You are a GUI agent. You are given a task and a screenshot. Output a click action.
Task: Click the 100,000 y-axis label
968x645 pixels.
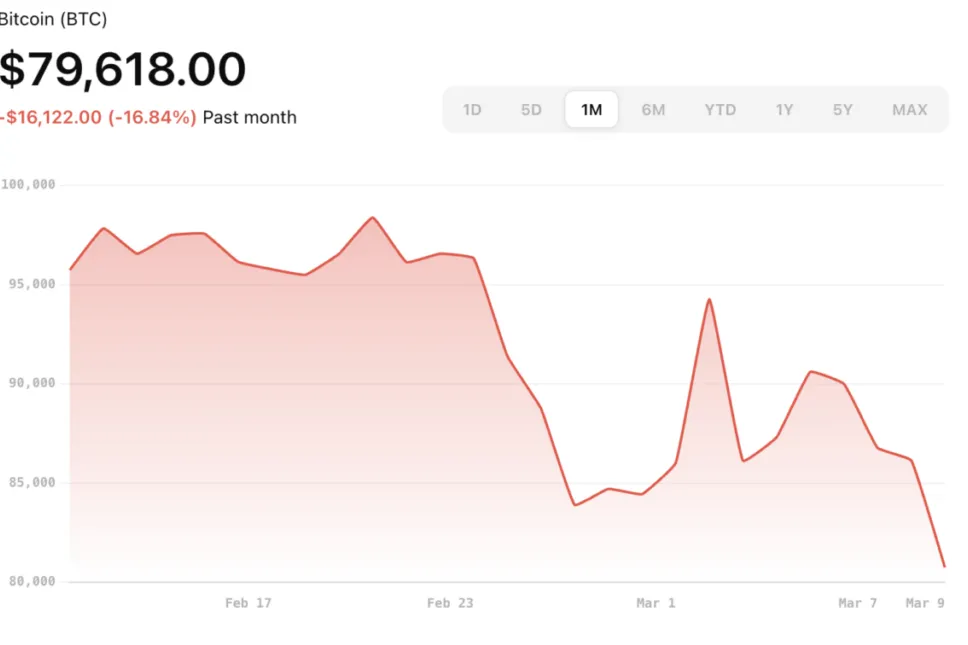point(28,185)
